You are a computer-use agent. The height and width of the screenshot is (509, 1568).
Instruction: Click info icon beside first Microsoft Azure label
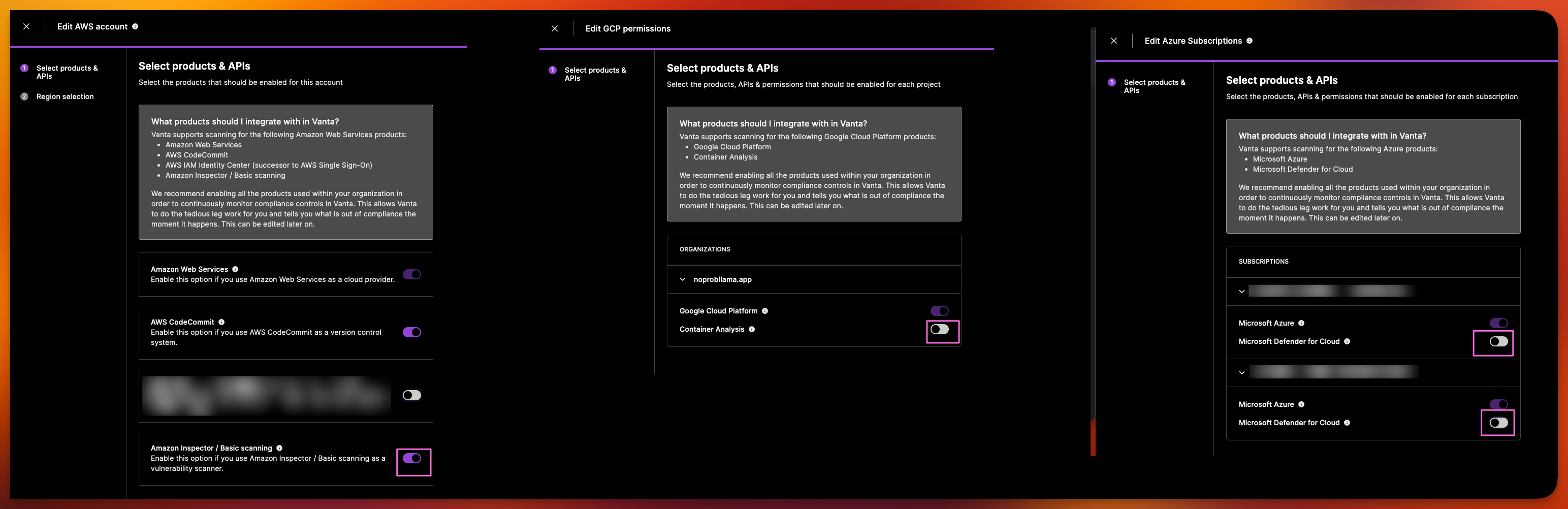click(1301, 323)
